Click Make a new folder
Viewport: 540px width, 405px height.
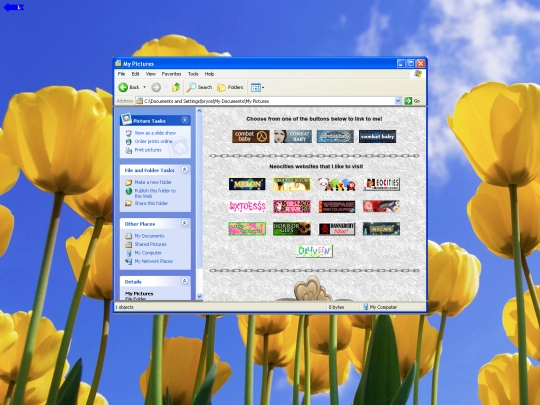[x=153, y=182]
